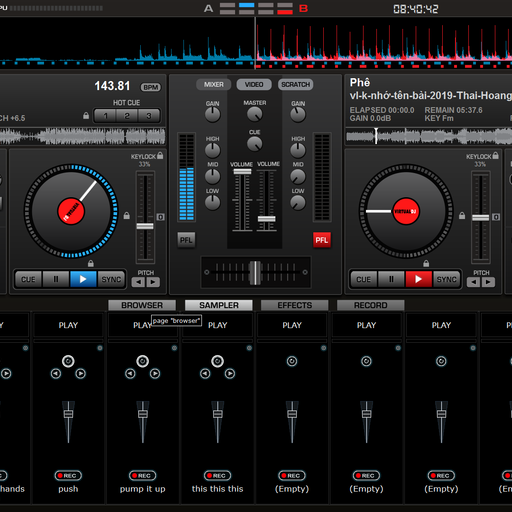
Task: Switch to the Effects tab
Action: [295, 305]
